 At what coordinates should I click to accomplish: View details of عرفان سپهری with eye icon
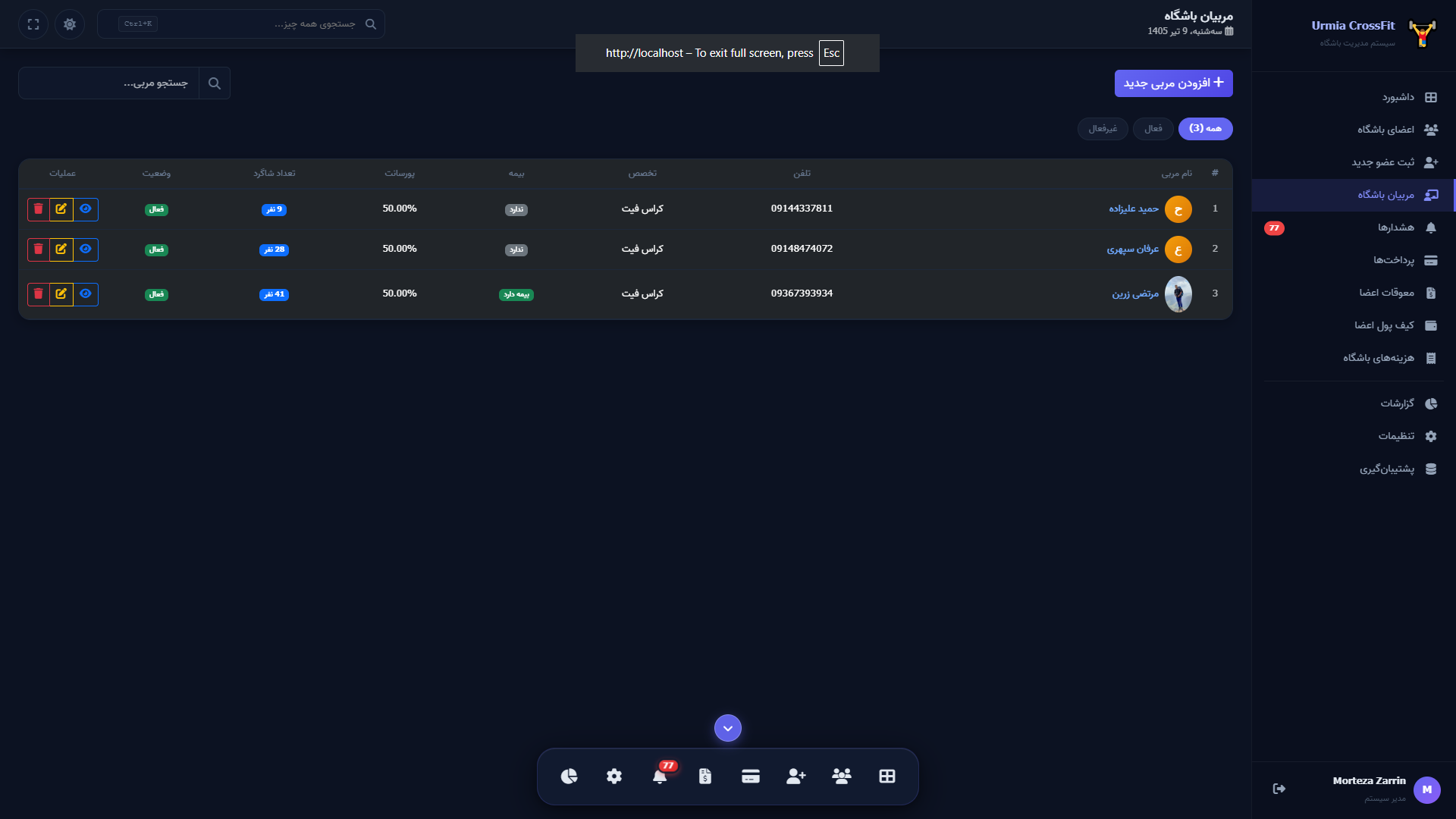point(86,249)
